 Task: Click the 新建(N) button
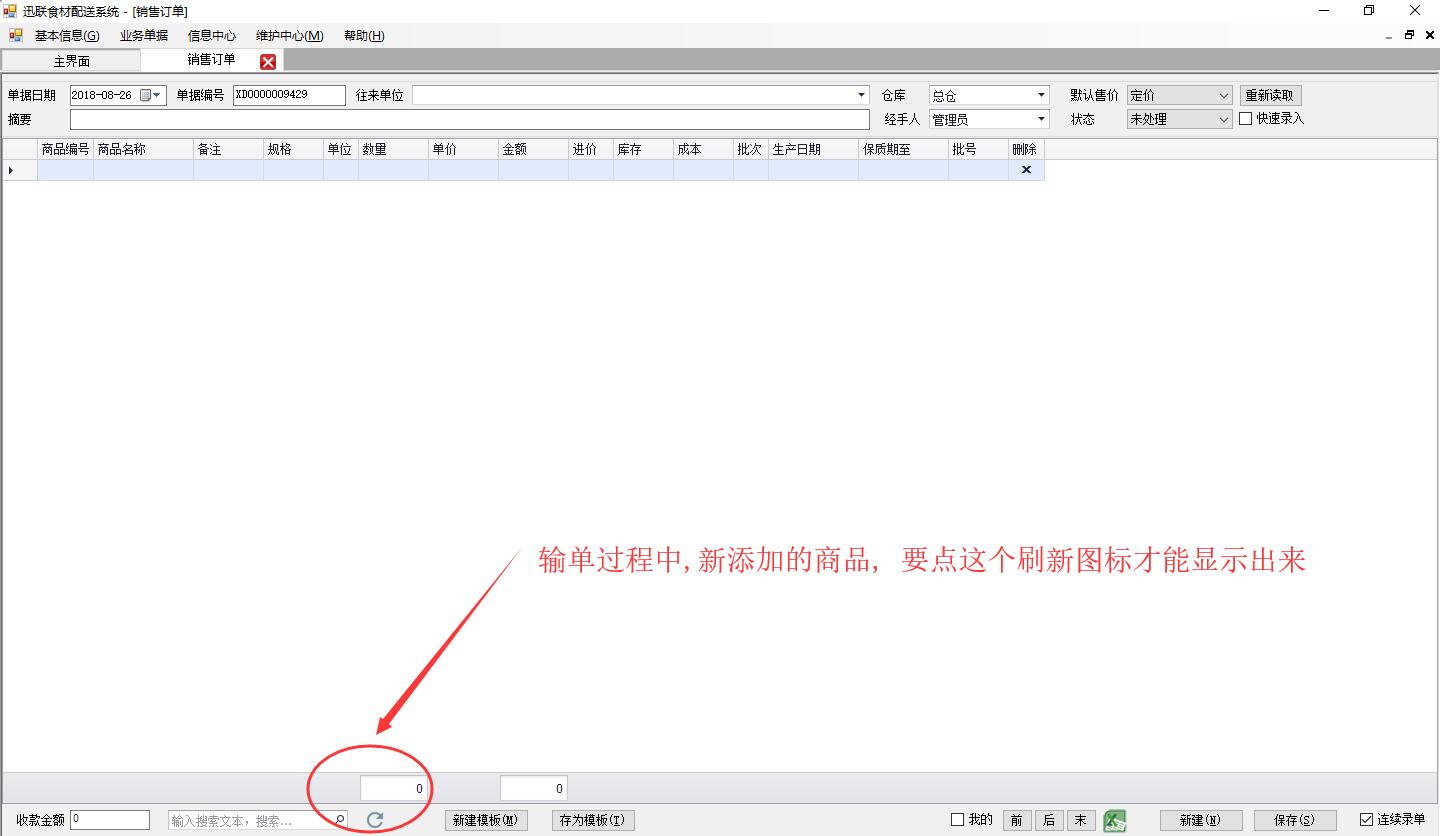[1201, 820]
